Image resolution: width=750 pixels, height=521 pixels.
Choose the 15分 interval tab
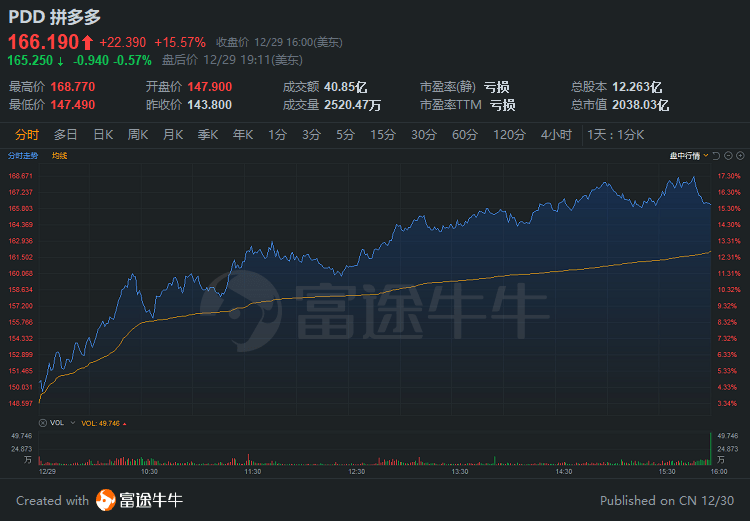tap(383, 135)
